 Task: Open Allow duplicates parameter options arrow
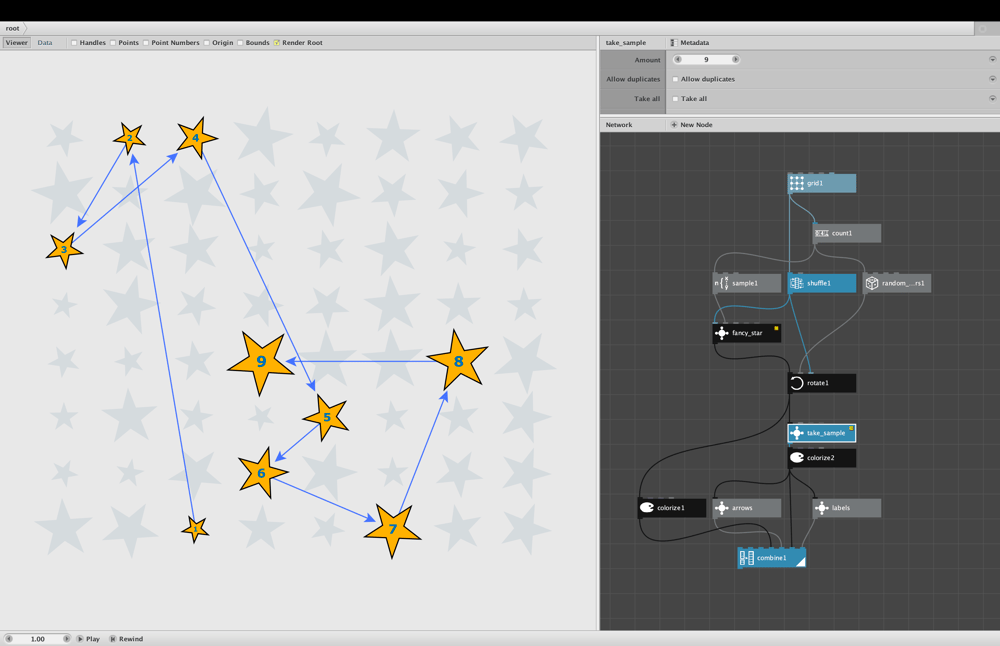992,79
